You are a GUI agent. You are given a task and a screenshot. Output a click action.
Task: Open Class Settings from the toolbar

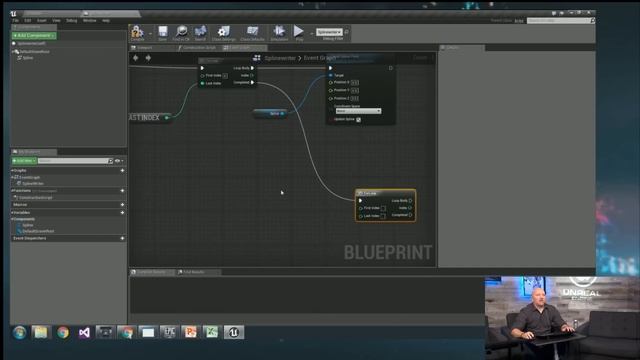[224, 33]
